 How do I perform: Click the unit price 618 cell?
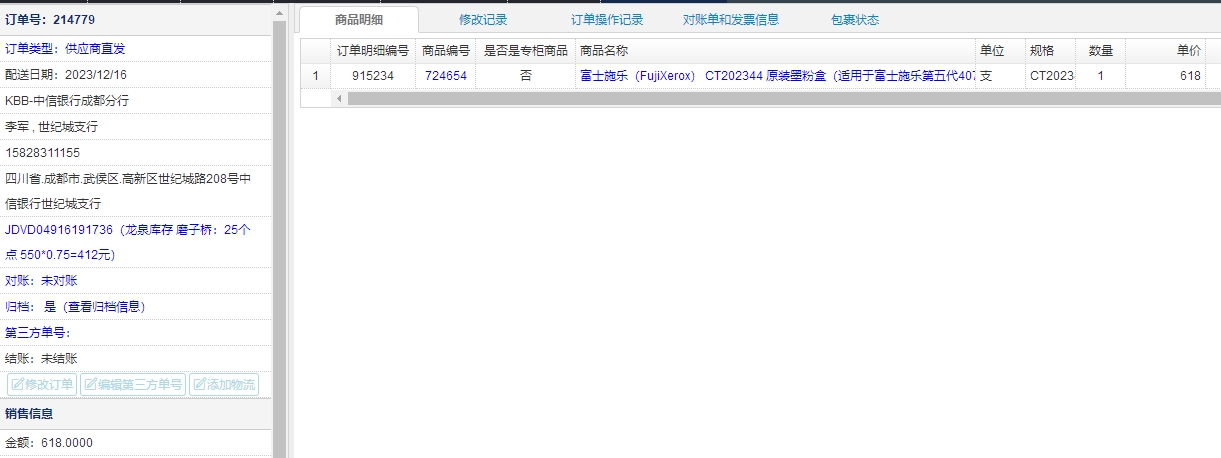[1166, 76]
